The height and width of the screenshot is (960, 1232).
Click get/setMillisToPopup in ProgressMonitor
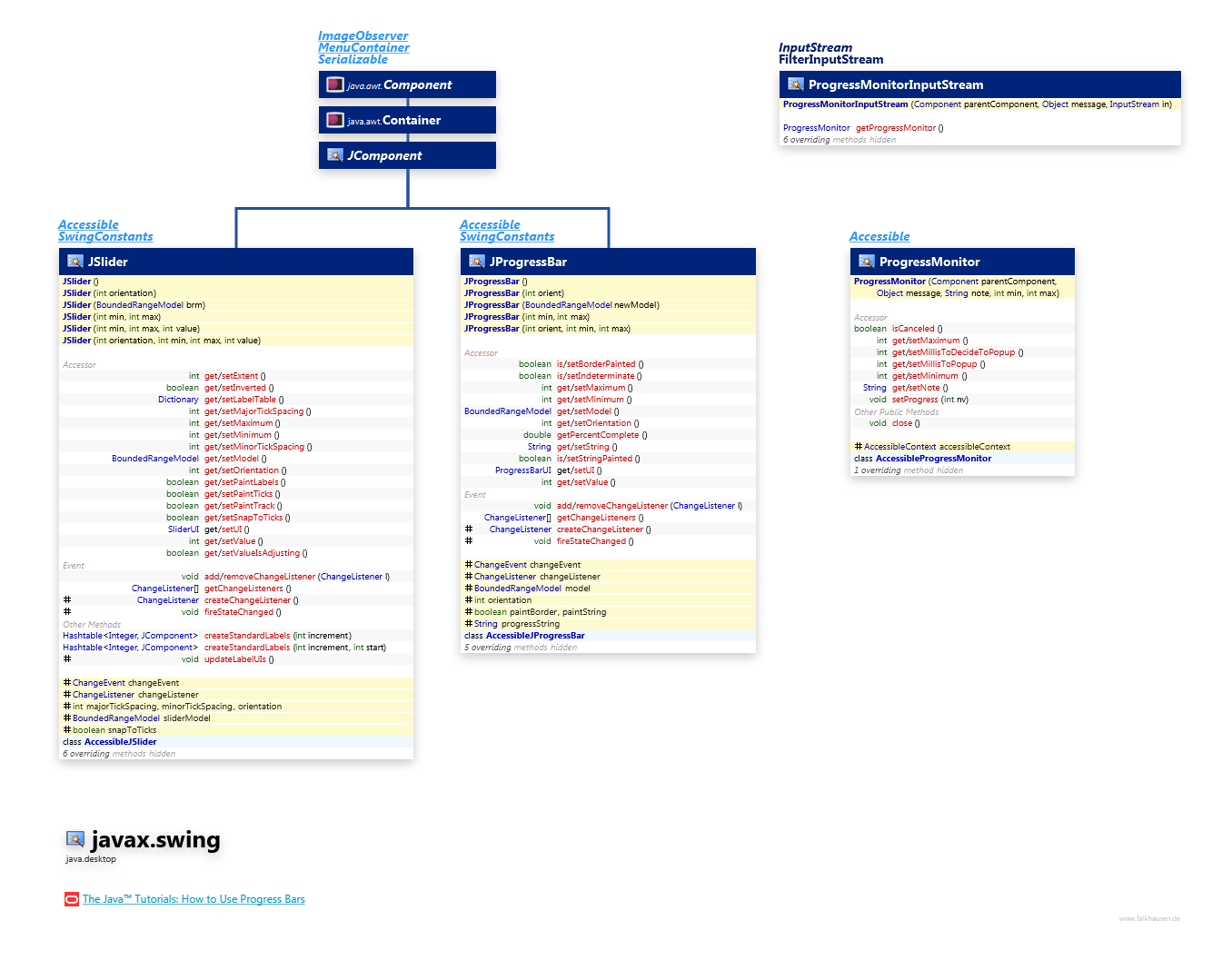pos(935,364)
